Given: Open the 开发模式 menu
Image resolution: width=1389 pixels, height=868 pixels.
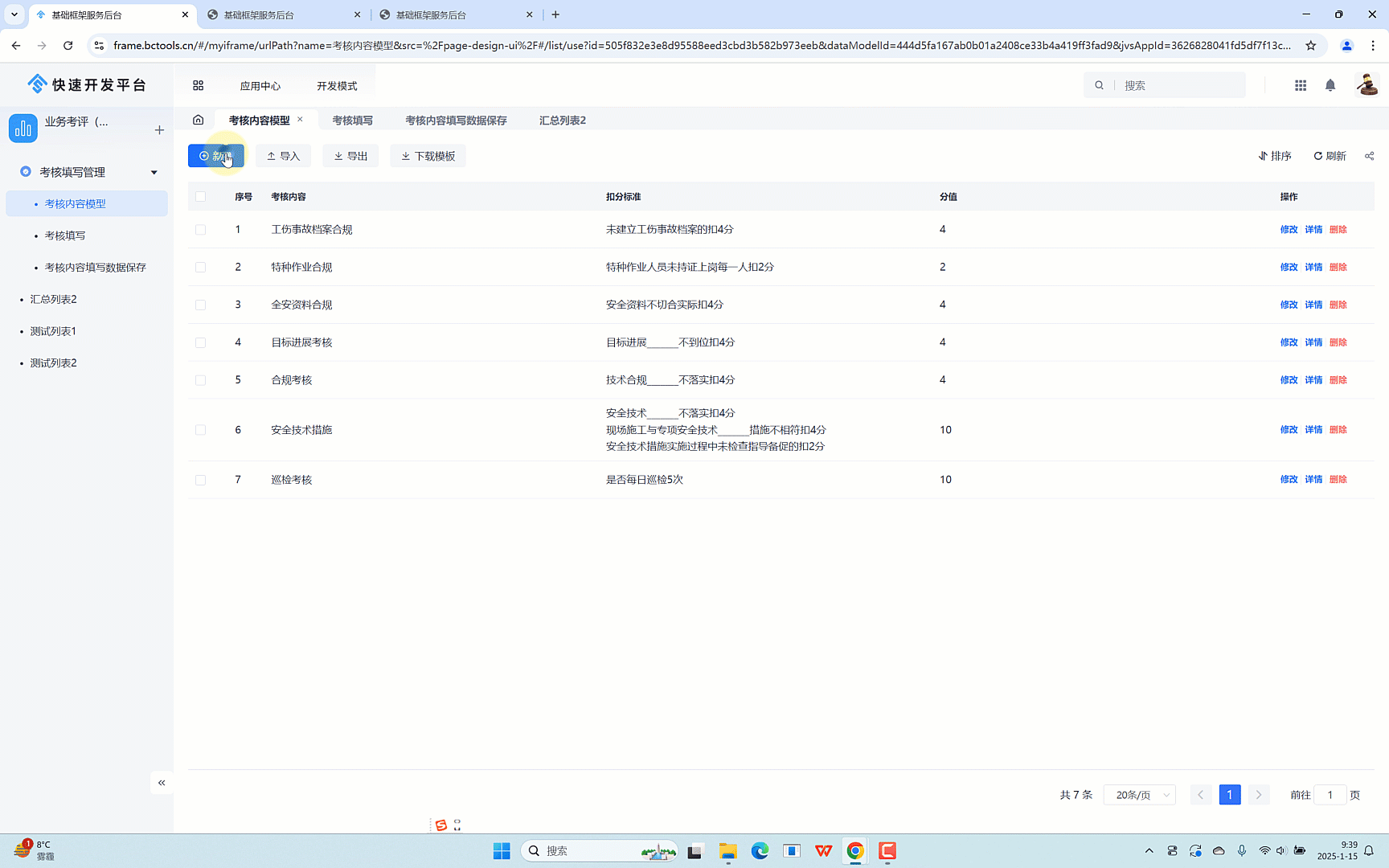Looking at the screenshot, I should pyautogui.click(x=337, y=86).
